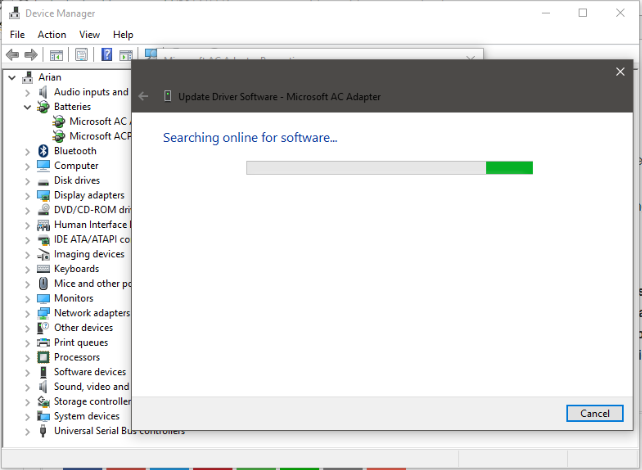Expand the DVD/CD-ROM drives category
This screenshot has width=642, height=470.
coord(27,210)
